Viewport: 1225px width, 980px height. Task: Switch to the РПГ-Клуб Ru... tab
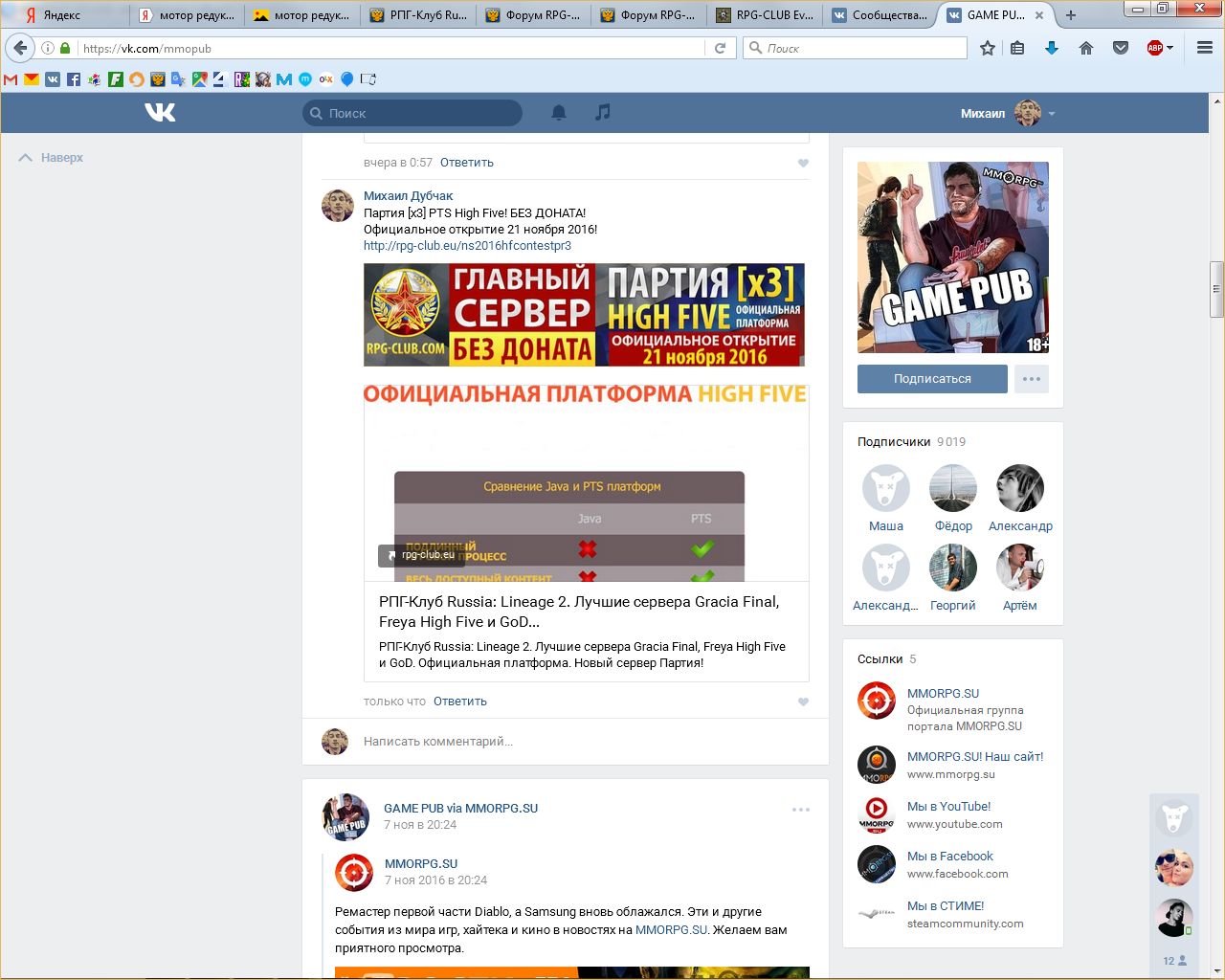(x=419, y=14)
